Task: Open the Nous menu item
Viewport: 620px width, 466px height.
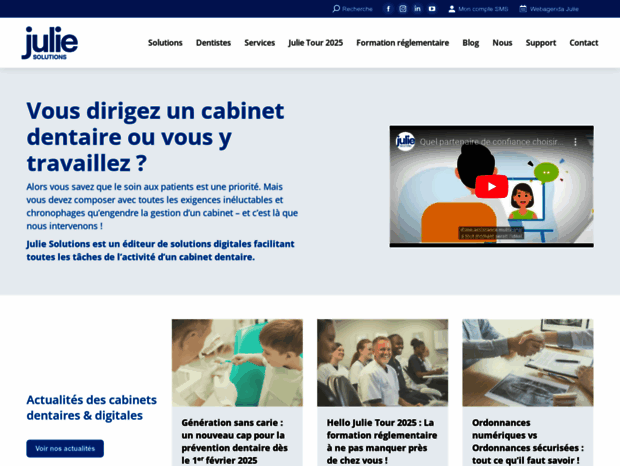Action: coord(502,43)
